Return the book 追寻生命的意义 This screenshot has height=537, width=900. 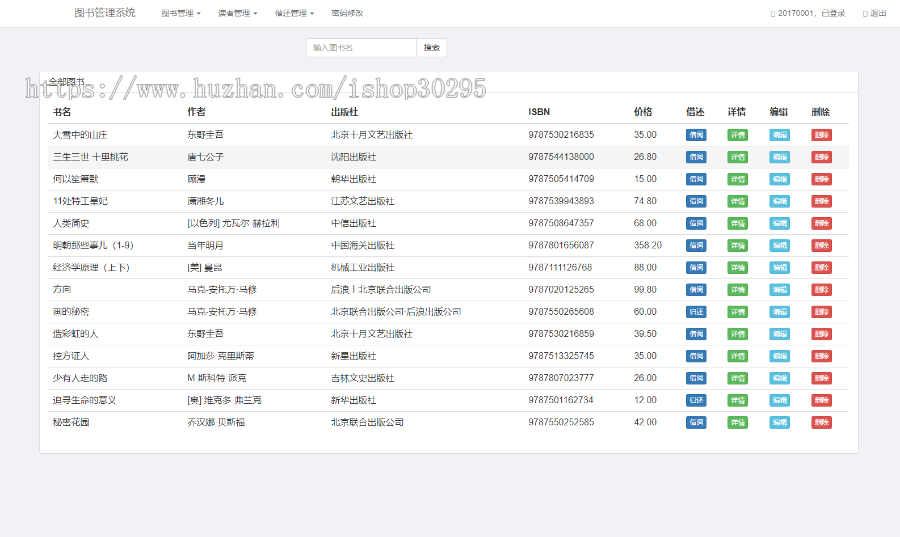pos(696,400)
